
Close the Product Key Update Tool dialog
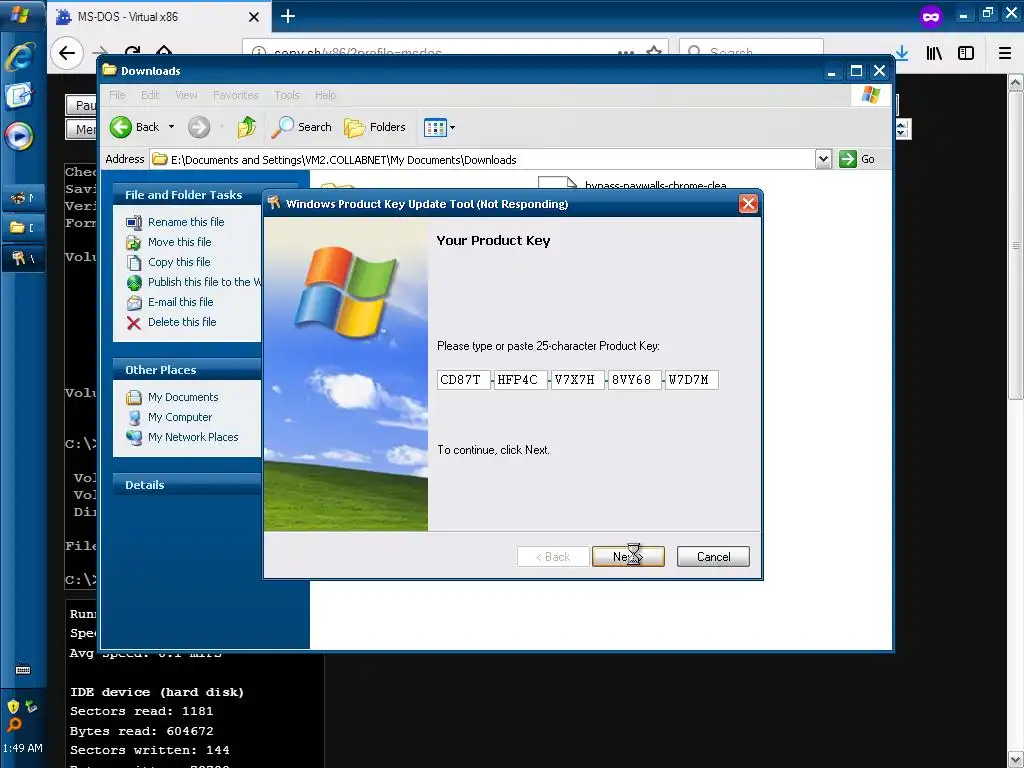pyautogui.click(x=748, y=204)
